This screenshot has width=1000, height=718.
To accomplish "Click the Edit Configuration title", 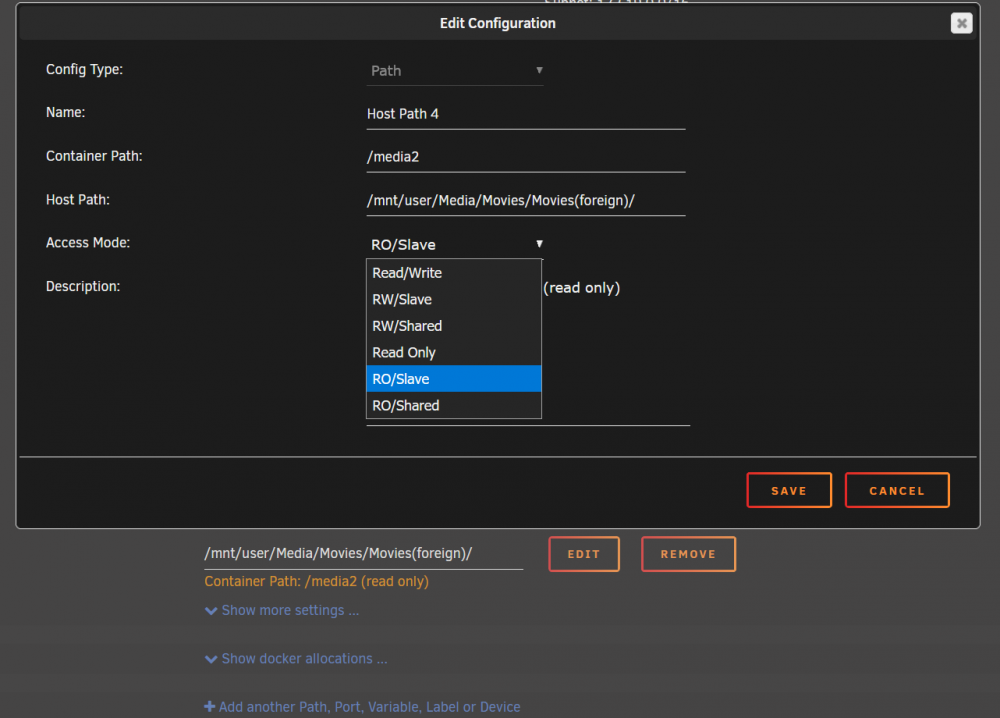I will click(x=497, y=24).
